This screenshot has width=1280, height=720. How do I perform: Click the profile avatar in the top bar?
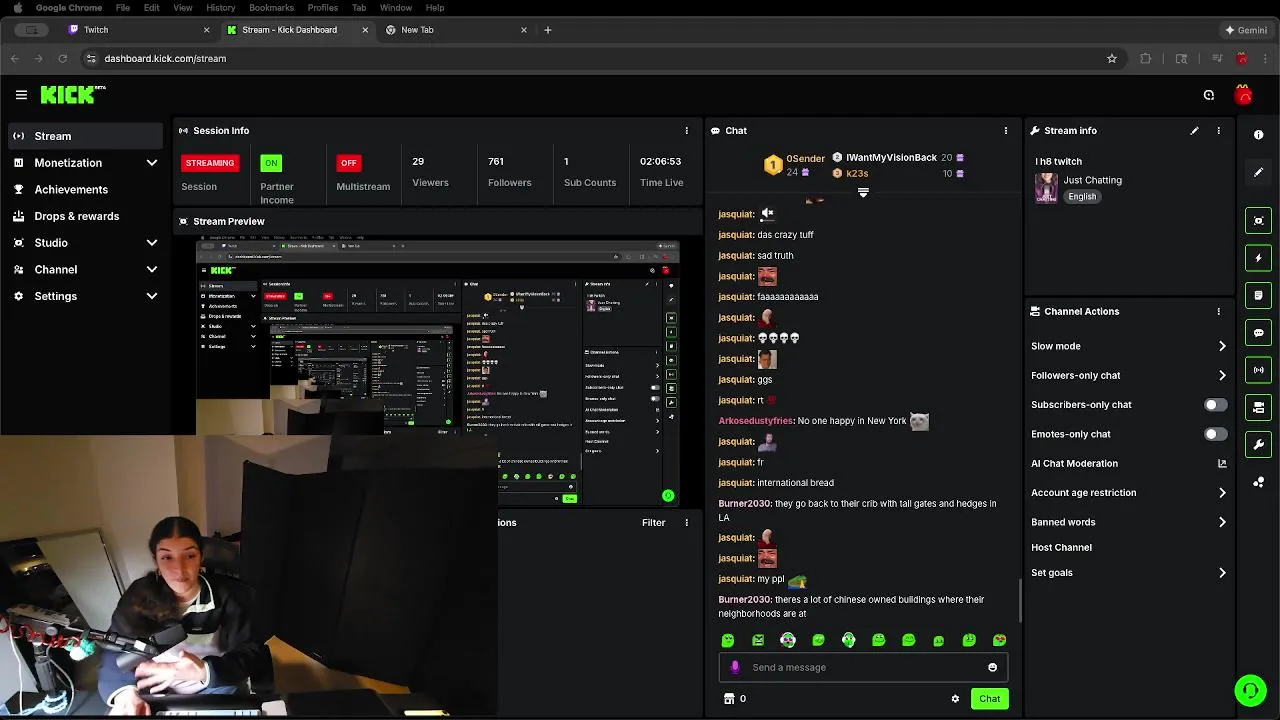(1243, 95)
